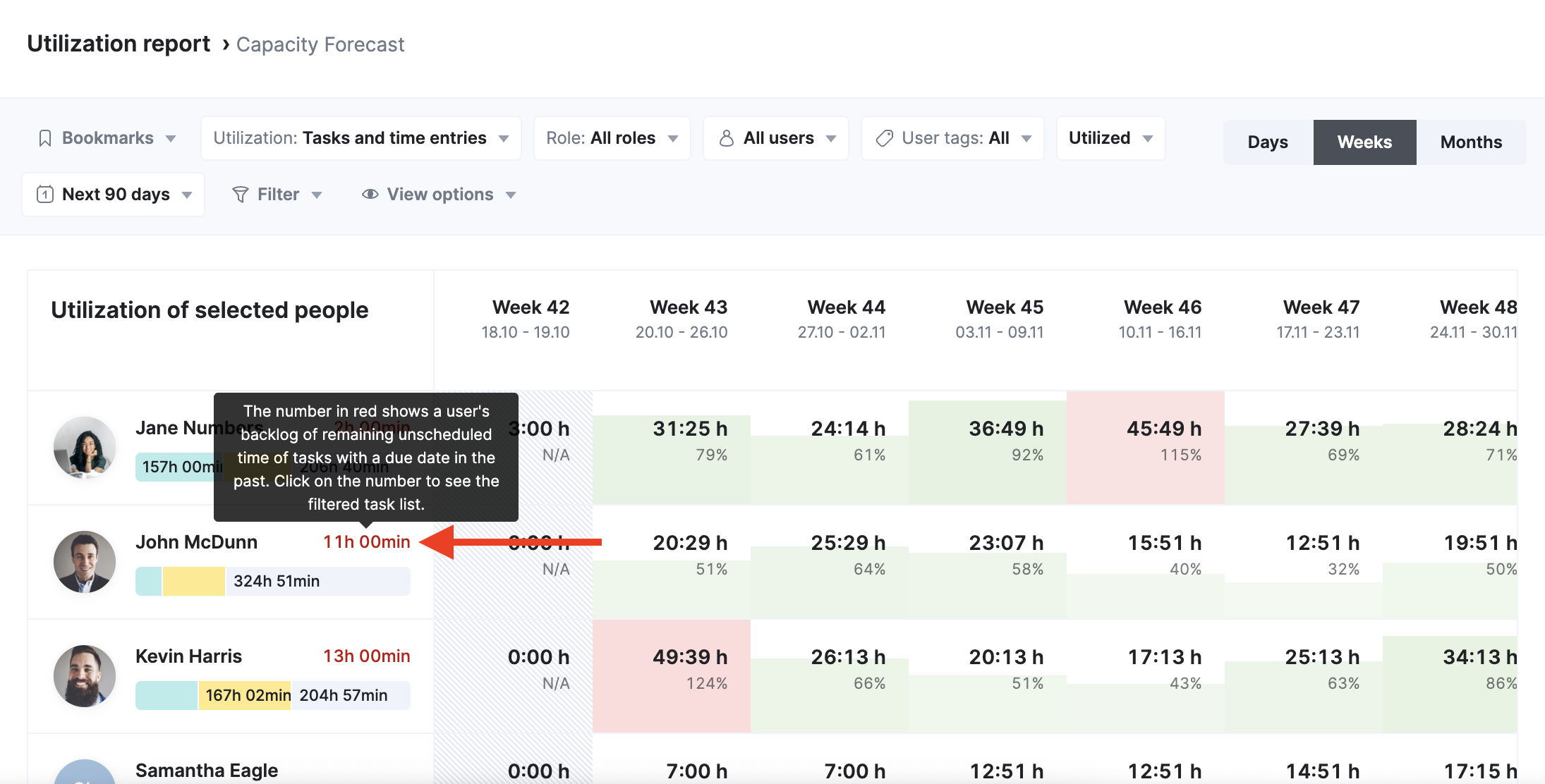This screenshot has width=1545, height=784.
Task: Click Samantha Eagle's 14:51 h cell
Action: (1304, 759)
